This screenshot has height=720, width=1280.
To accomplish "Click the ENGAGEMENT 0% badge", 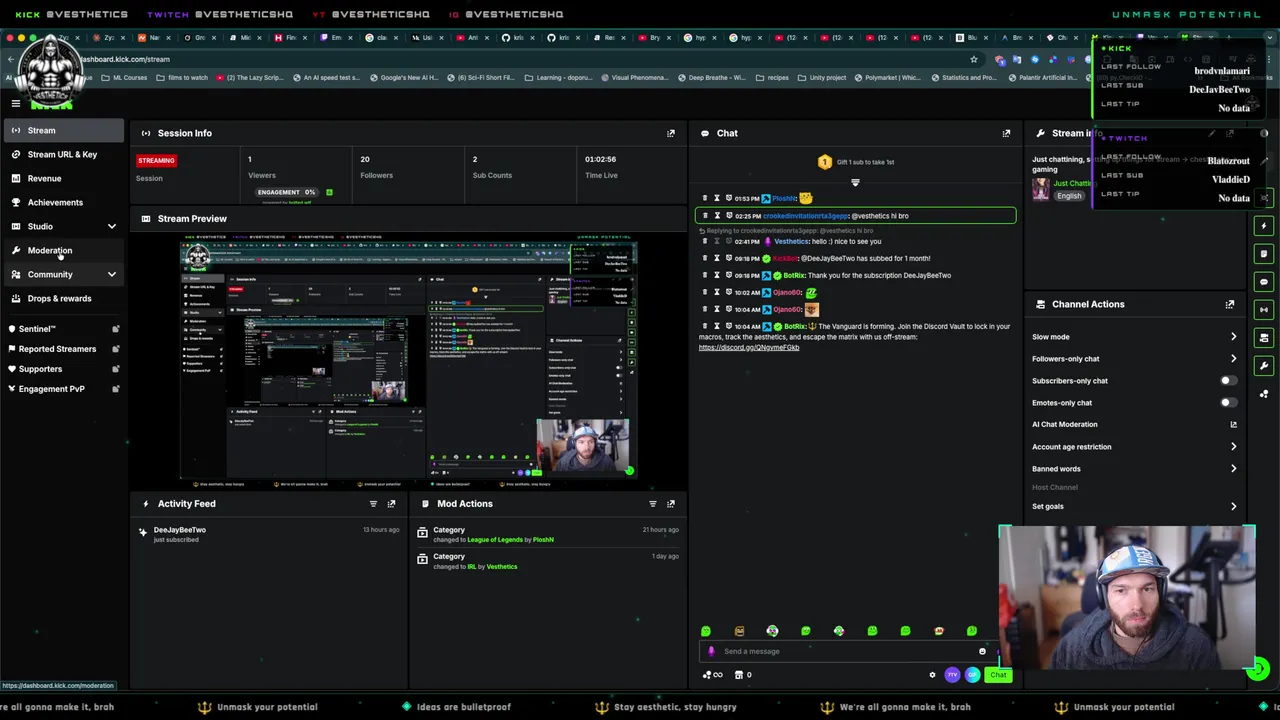I will 286,192.
